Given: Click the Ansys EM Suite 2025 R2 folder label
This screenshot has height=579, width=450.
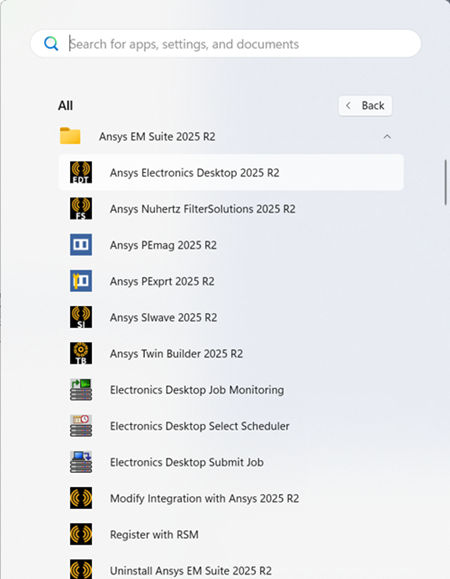Looking at the screenshot, I should pyautogui.click(x=157, y=137).
